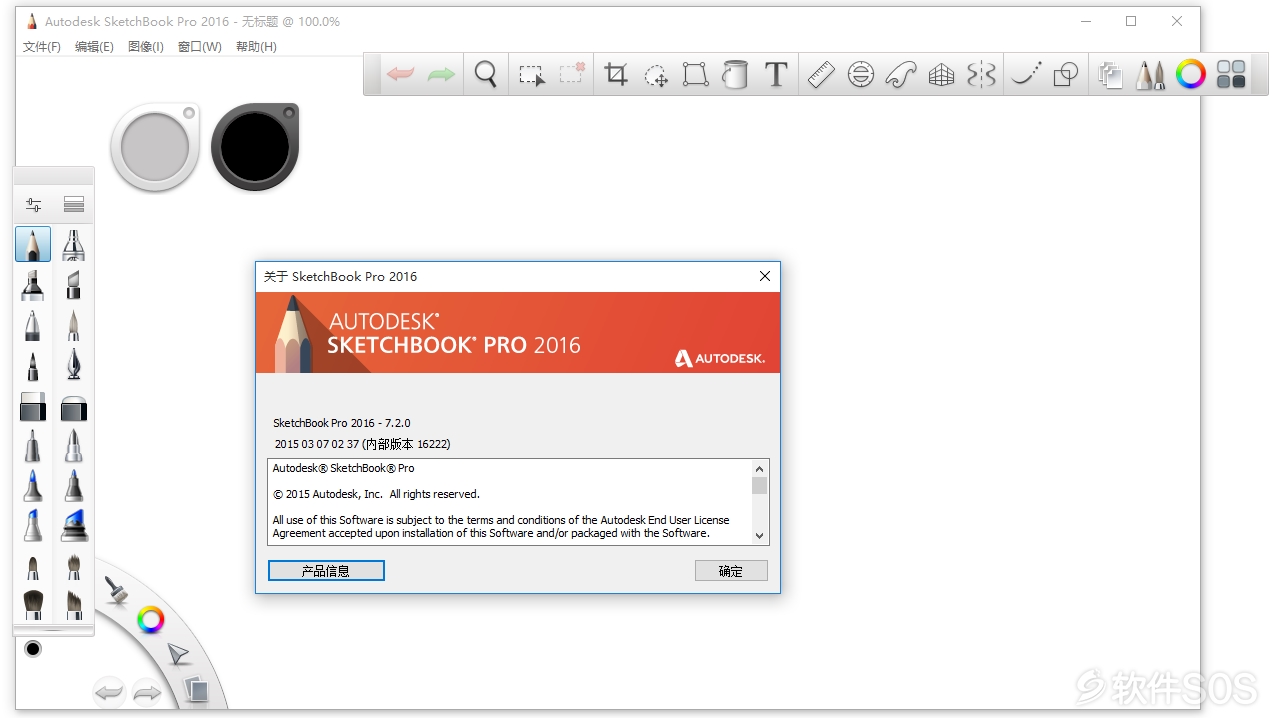
Task: Open the Perspective guide tool
Action: tap(941, 75)
